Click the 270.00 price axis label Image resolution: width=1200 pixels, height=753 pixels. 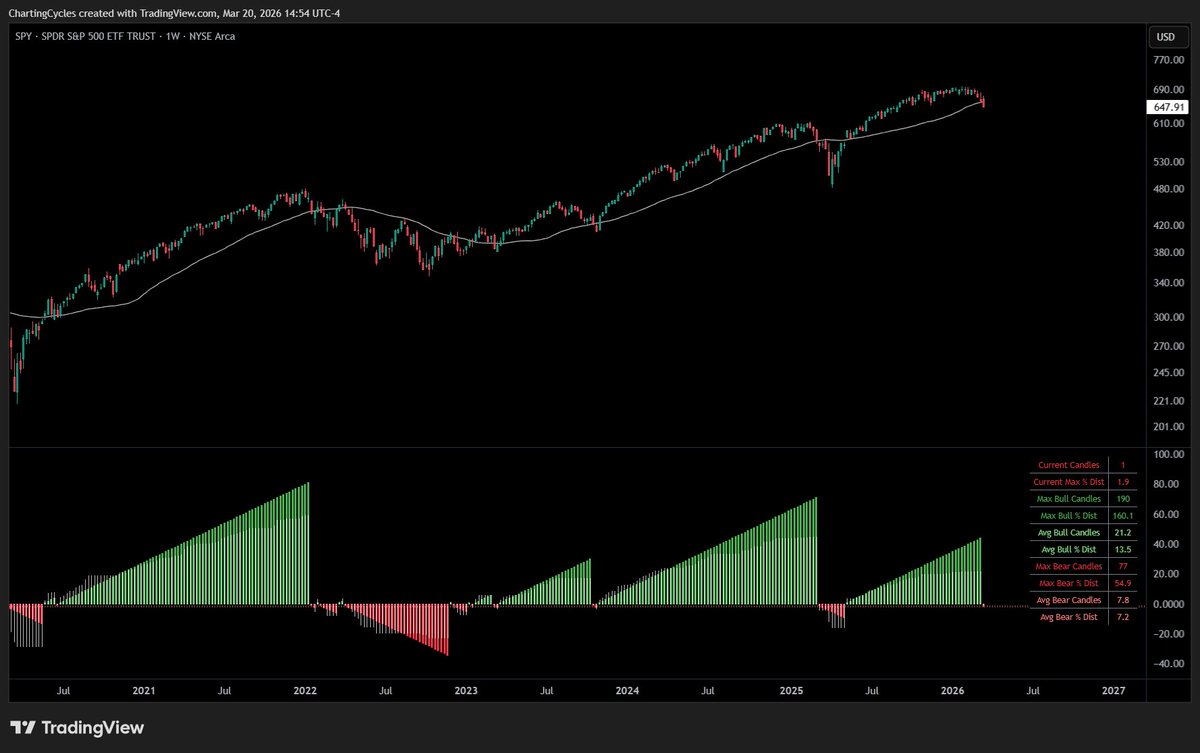pyautogui.click(x=1168, y=347)
